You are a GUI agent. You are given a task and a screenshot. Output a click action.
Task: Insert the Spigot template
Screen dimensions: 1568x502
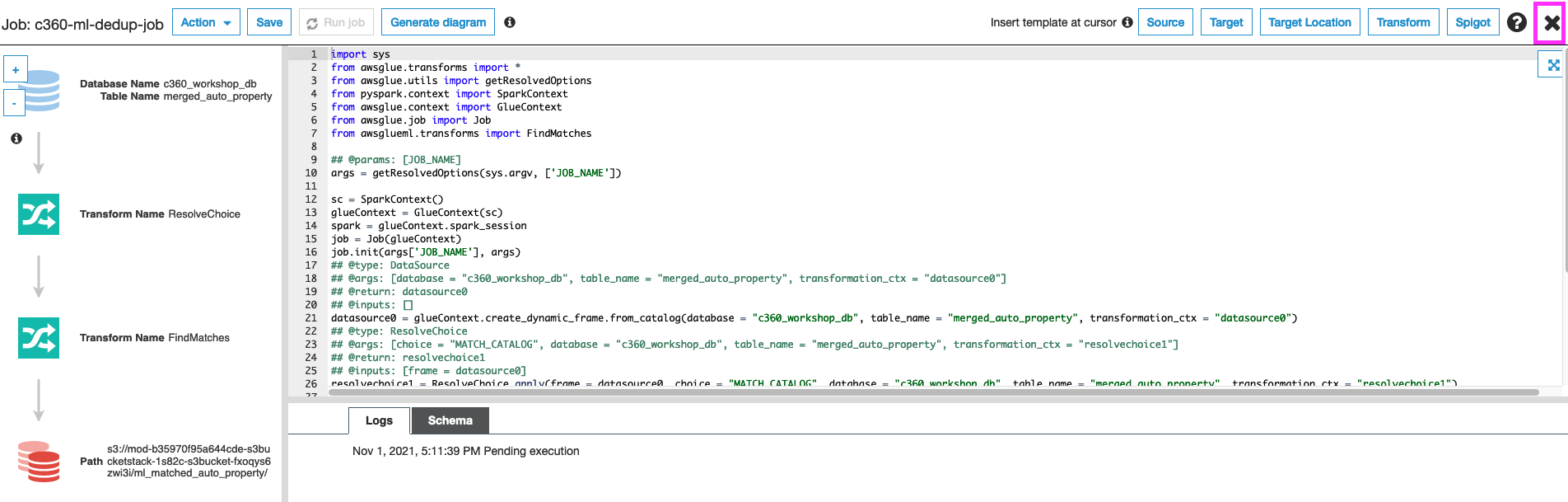(x=1472, y=22)
